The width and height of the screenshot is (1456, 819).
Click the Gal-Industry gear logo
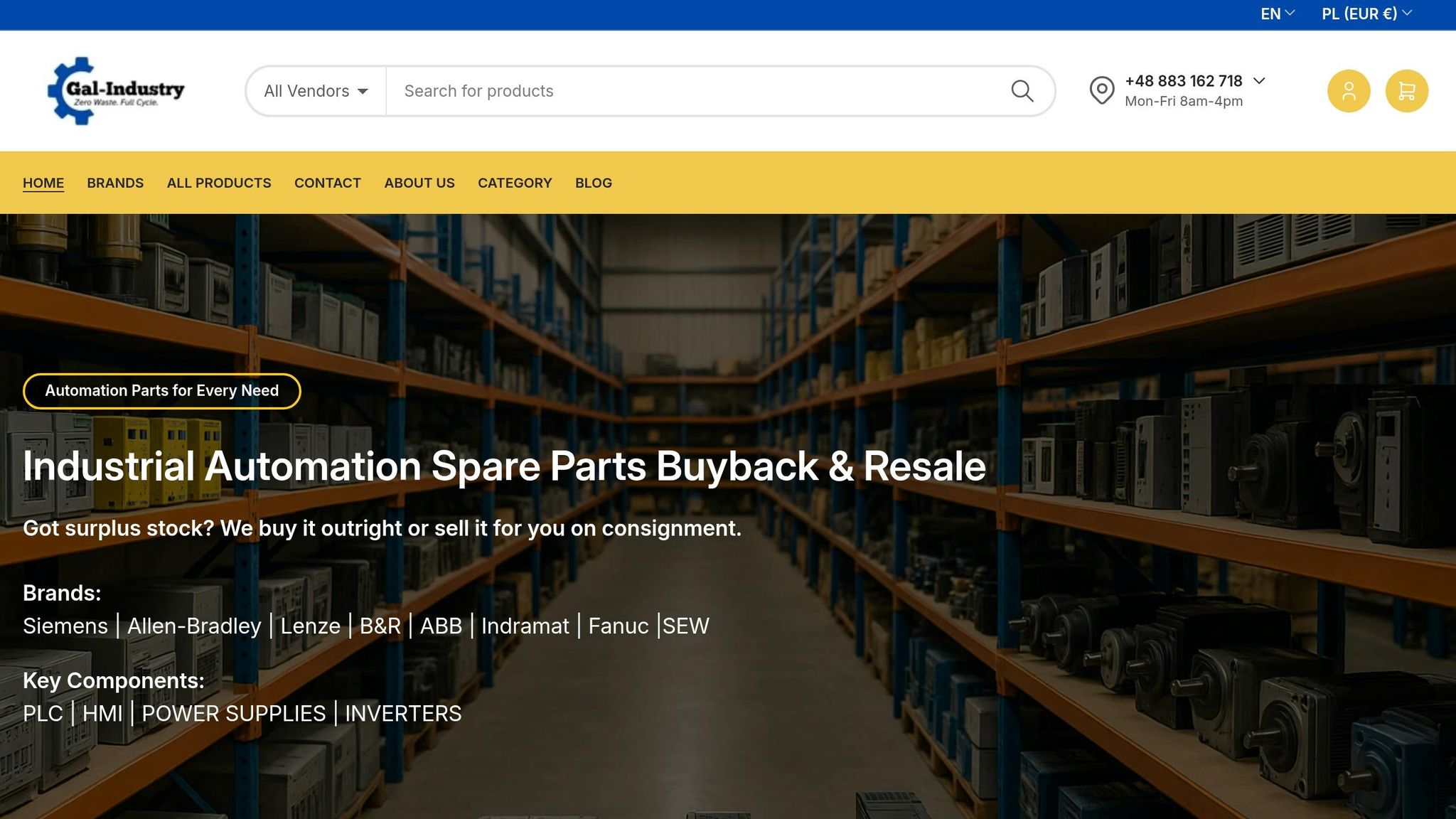tap(116, 91)
